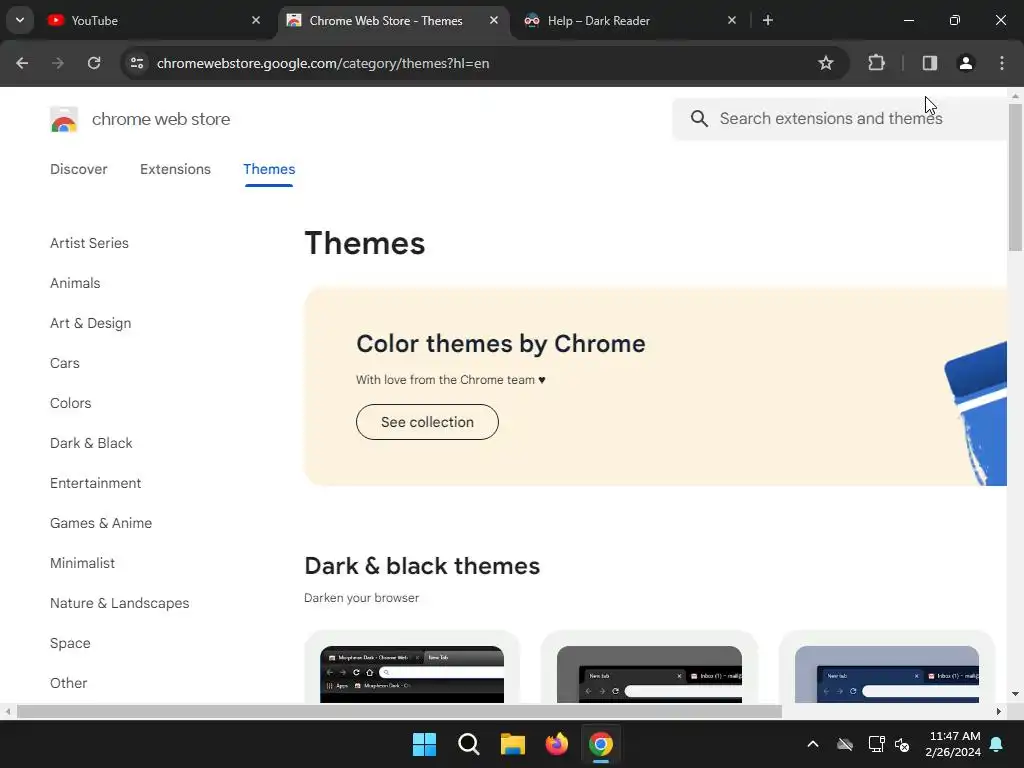The width and height of the screenshot is (1024, 768).
Task: Click the horizontal scrollbar thumb
Action: [x=399, y=711]
